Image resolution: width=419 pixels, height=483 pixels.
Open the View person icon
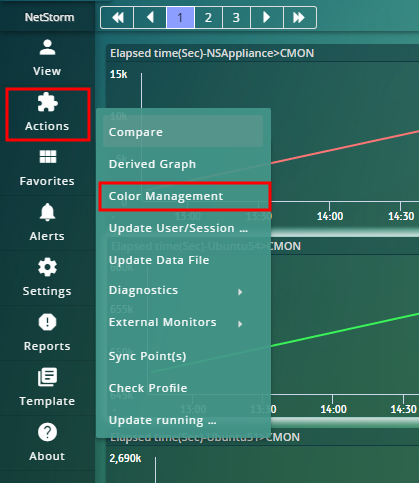coord(47,47)
